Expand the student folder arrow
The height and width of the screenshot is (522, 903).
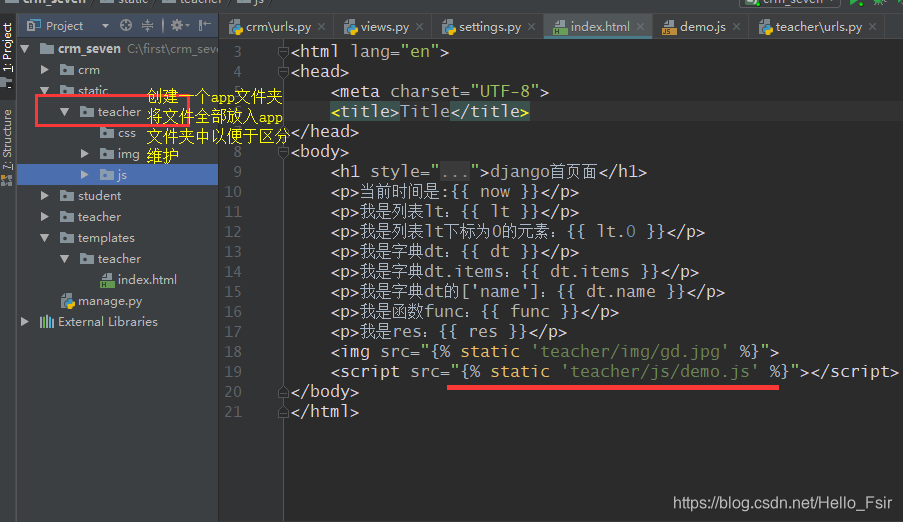point(45,195)
